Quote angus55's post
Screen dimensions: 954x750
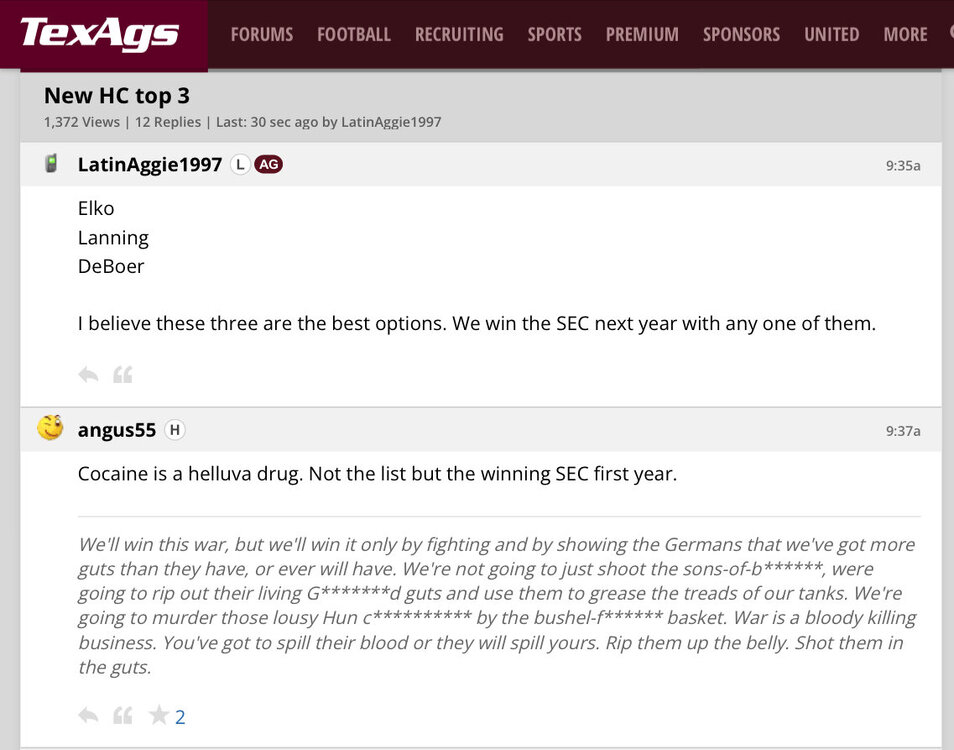click(x=122, y=715)
